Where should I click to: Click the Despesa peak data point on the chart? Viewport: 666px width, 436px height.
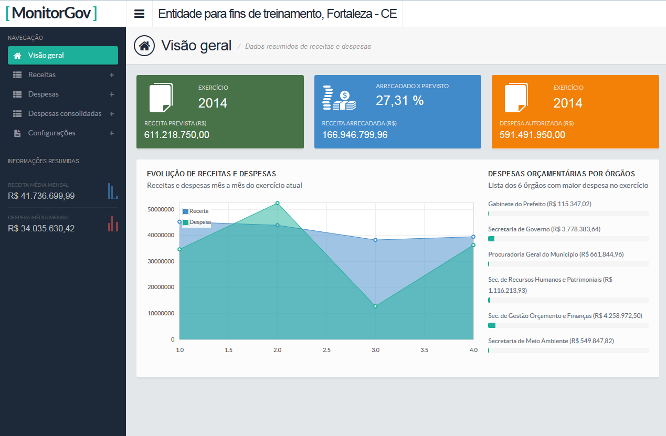pyautogui.click(x=277, y=203)
